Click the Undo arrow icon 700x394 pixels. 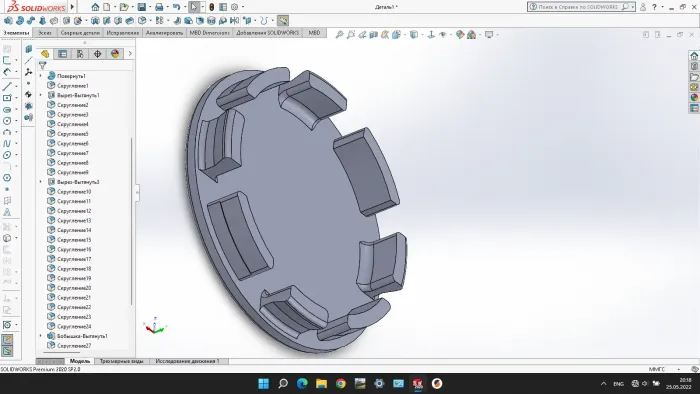[176, 7]
